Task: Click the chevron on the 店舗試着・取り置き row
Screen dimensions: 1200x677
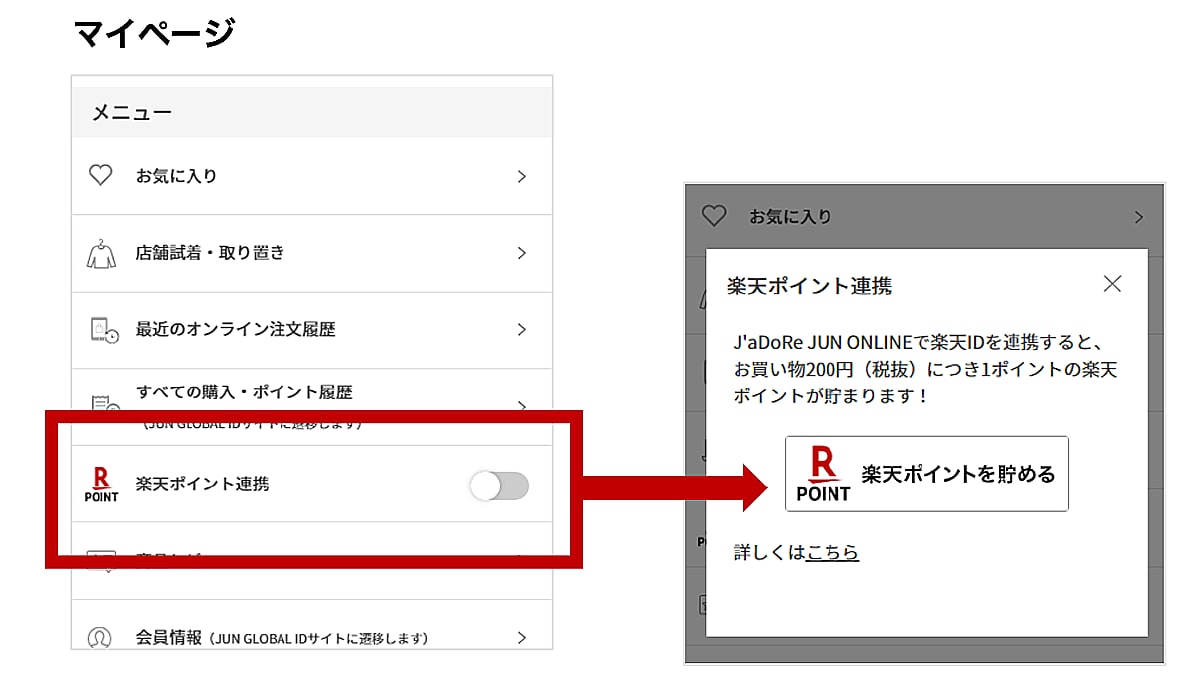Action: [521, 253]
